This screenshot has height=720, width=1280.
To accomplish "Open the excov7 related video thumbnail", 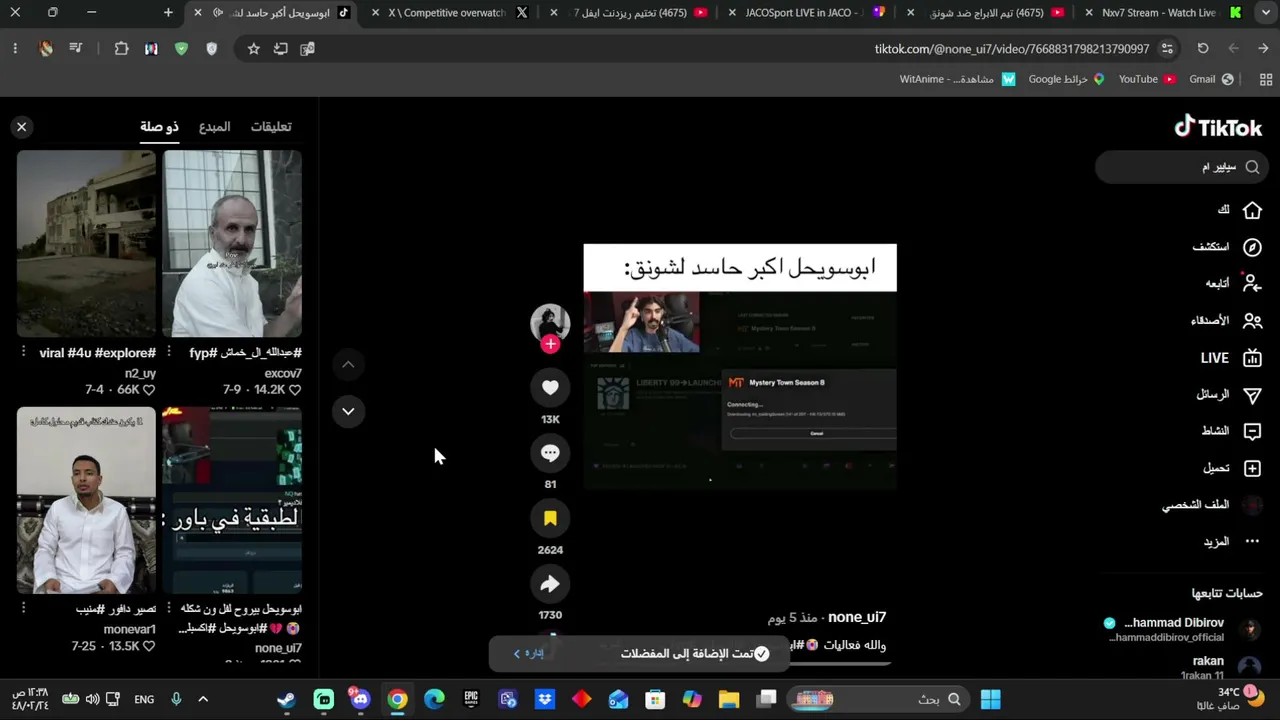I will coord(232,244).
